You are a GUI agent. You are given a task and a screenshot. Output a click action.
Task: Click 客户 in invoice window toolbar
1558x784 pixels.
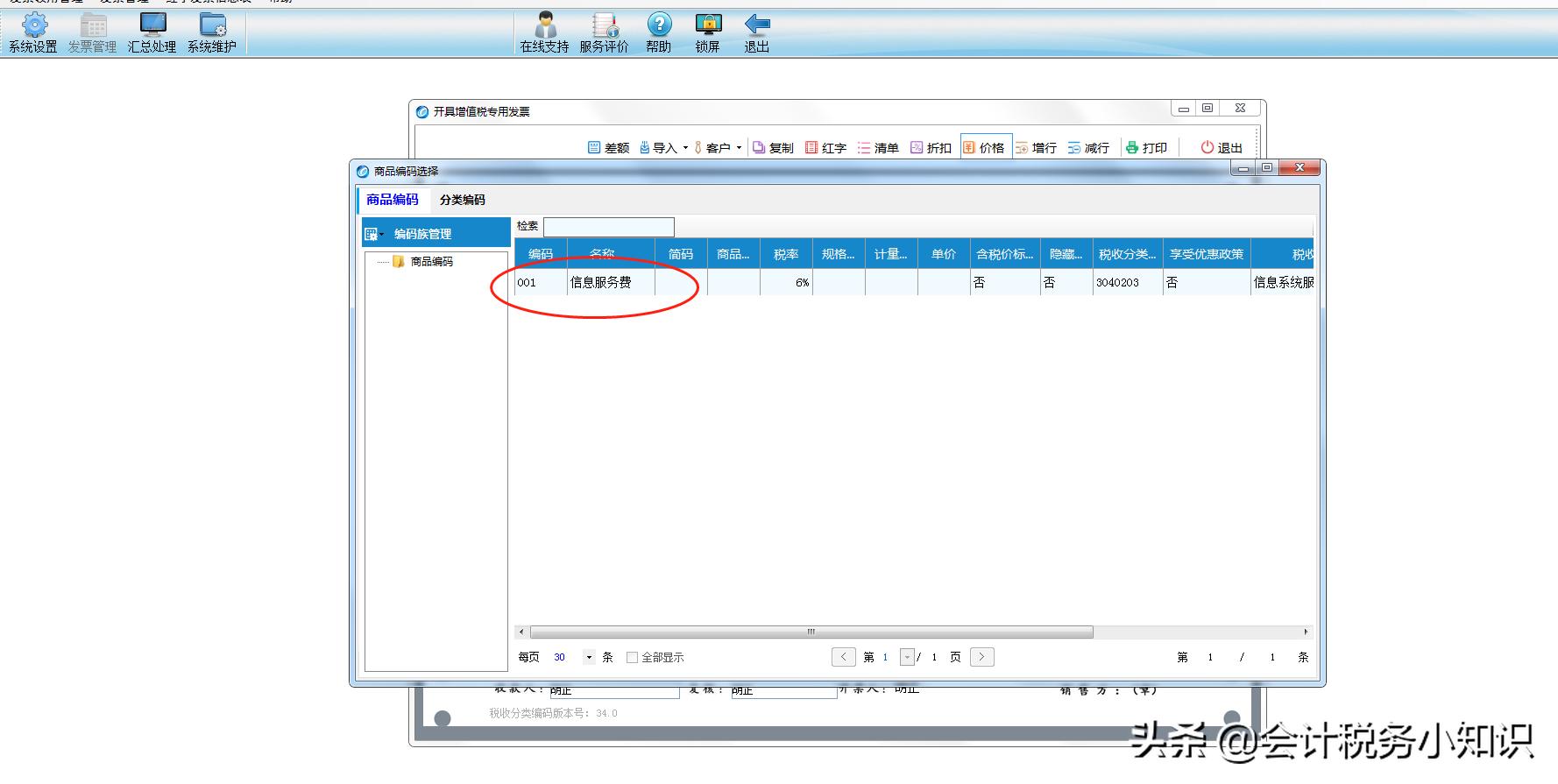712,148
